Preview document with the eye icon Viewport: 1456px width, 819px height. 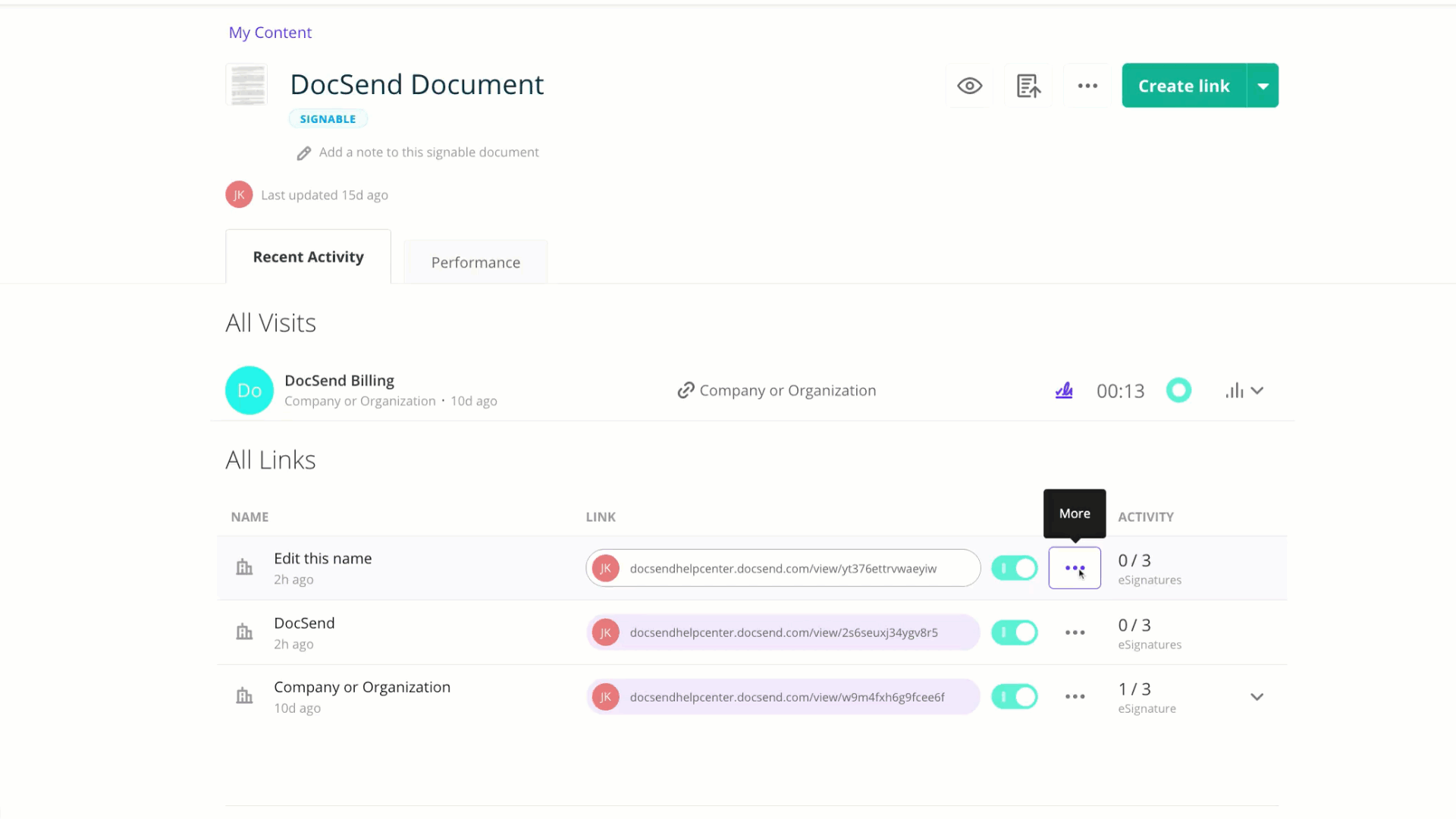pyautogui.click(x=969, y=86)
